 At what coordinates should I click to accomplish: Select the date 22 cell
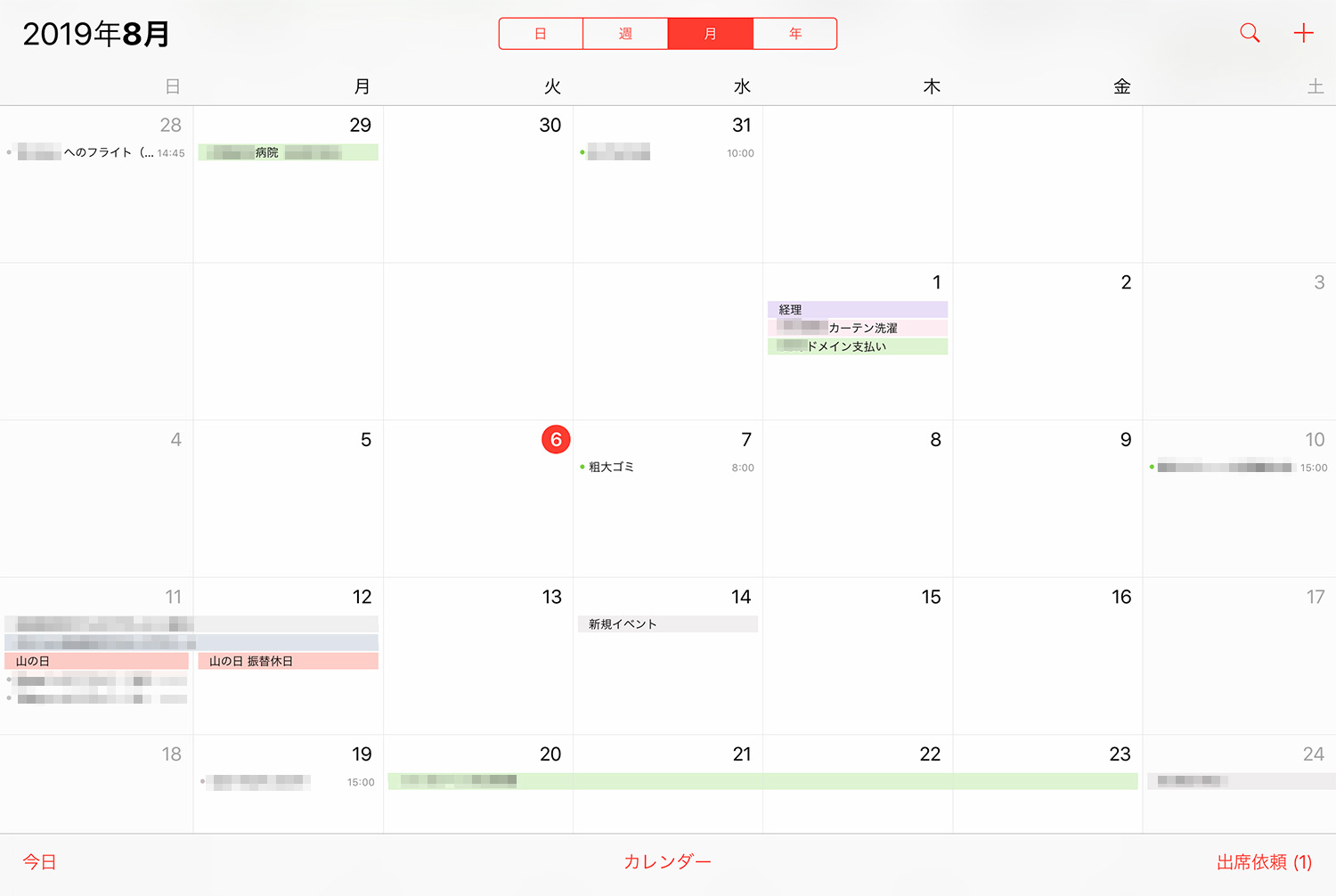point(858,785)
